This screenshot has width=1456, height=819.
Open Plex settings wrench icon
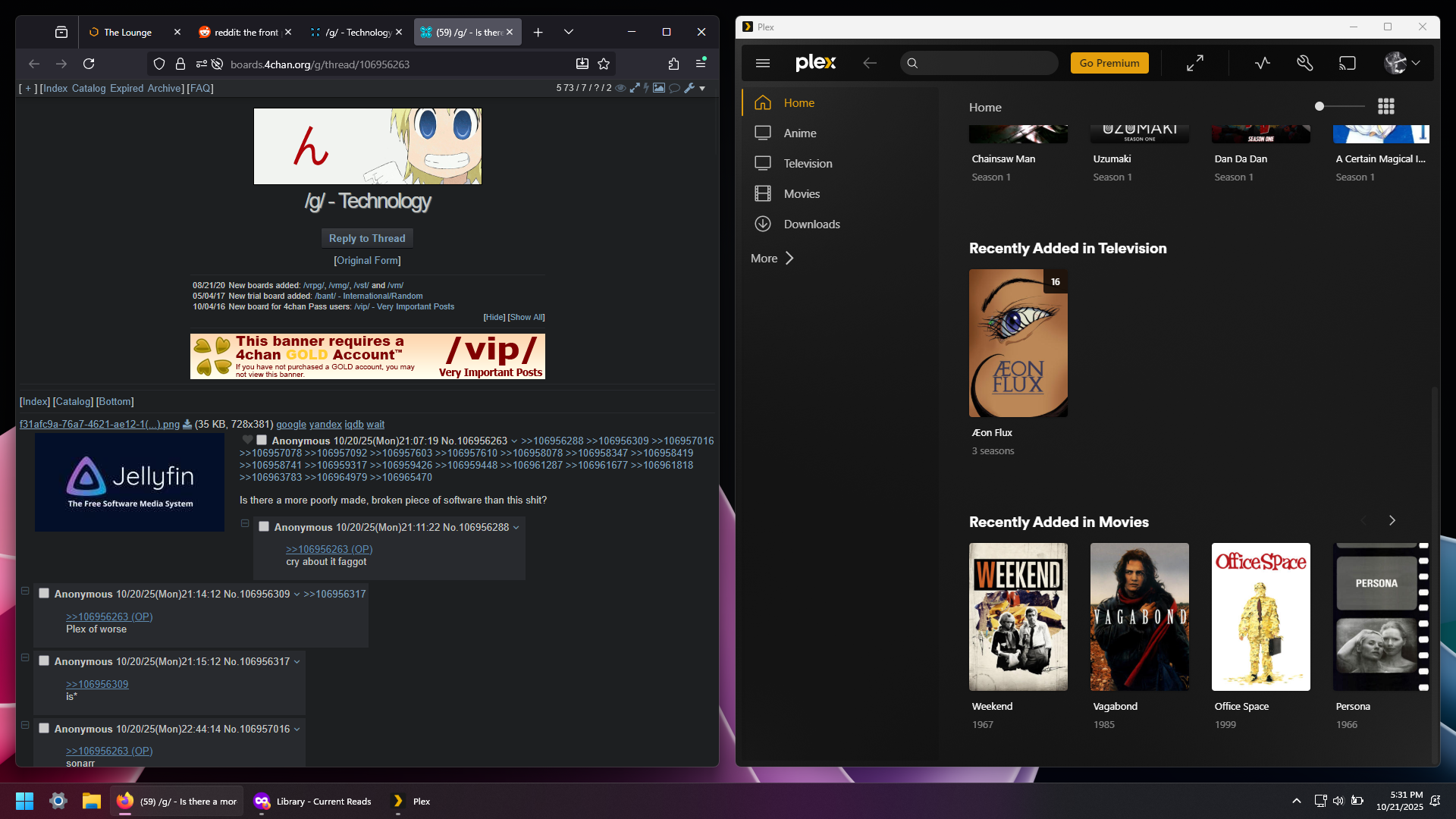pos(1304,63)
